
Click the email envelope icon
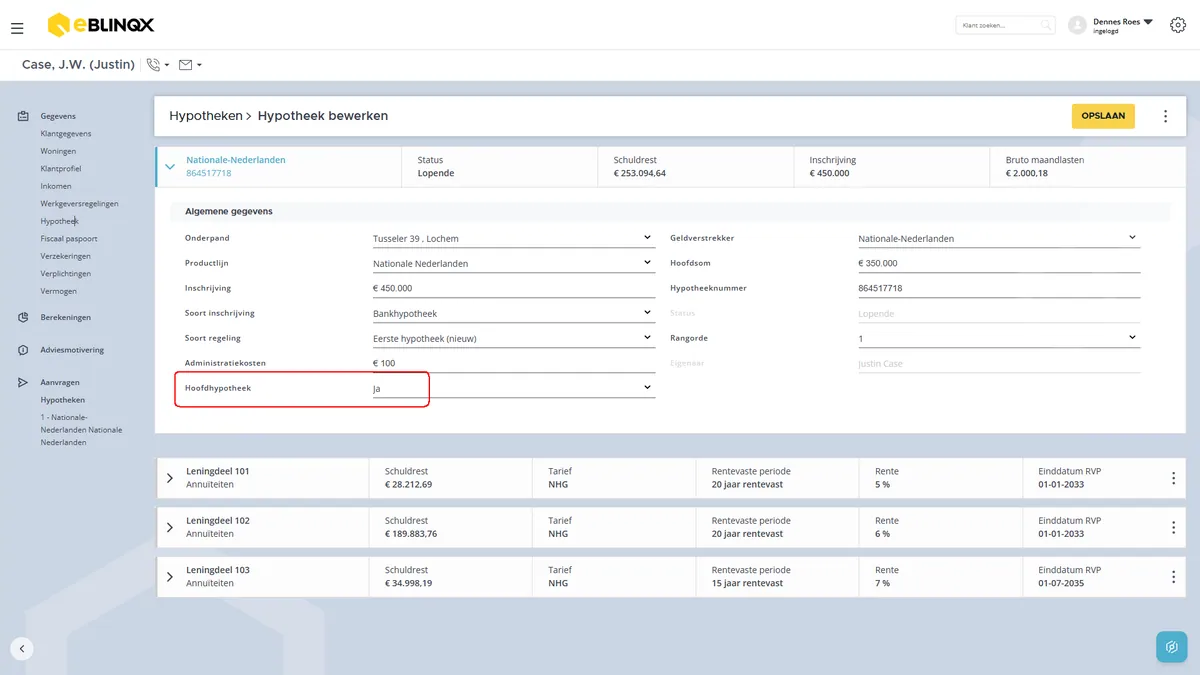point(185,65)
